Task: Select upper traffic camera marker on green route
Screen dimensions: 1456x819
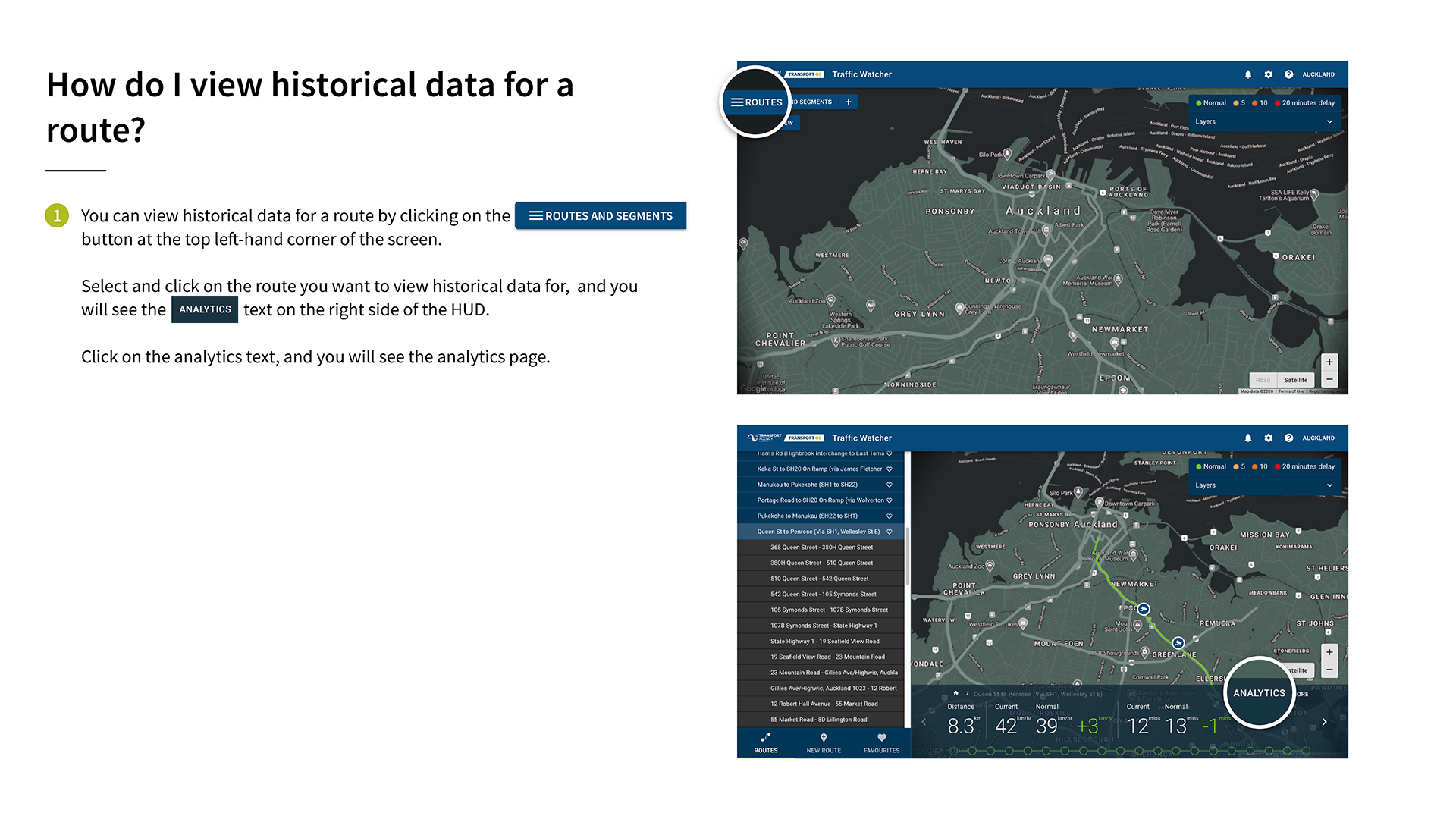Action: pos(1144,609)
